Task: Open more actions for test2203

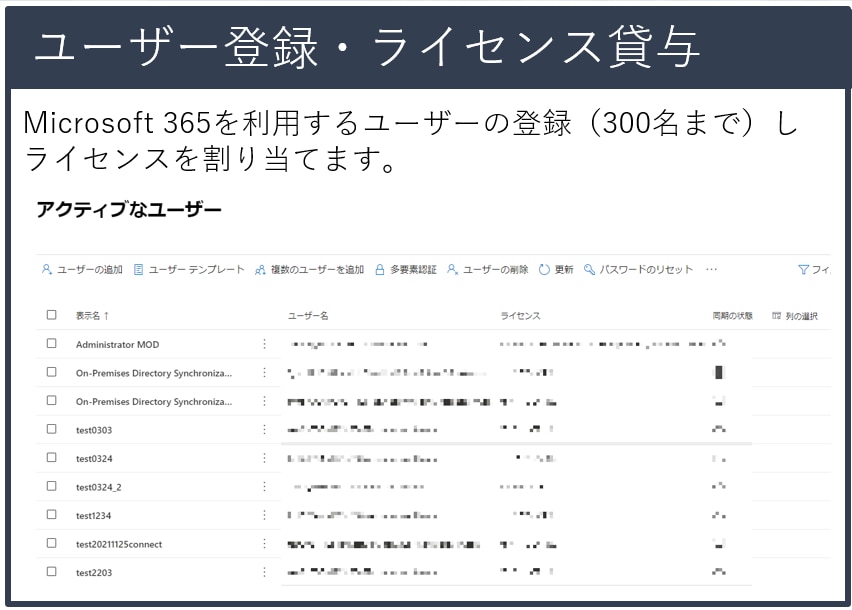Action: 265,572
